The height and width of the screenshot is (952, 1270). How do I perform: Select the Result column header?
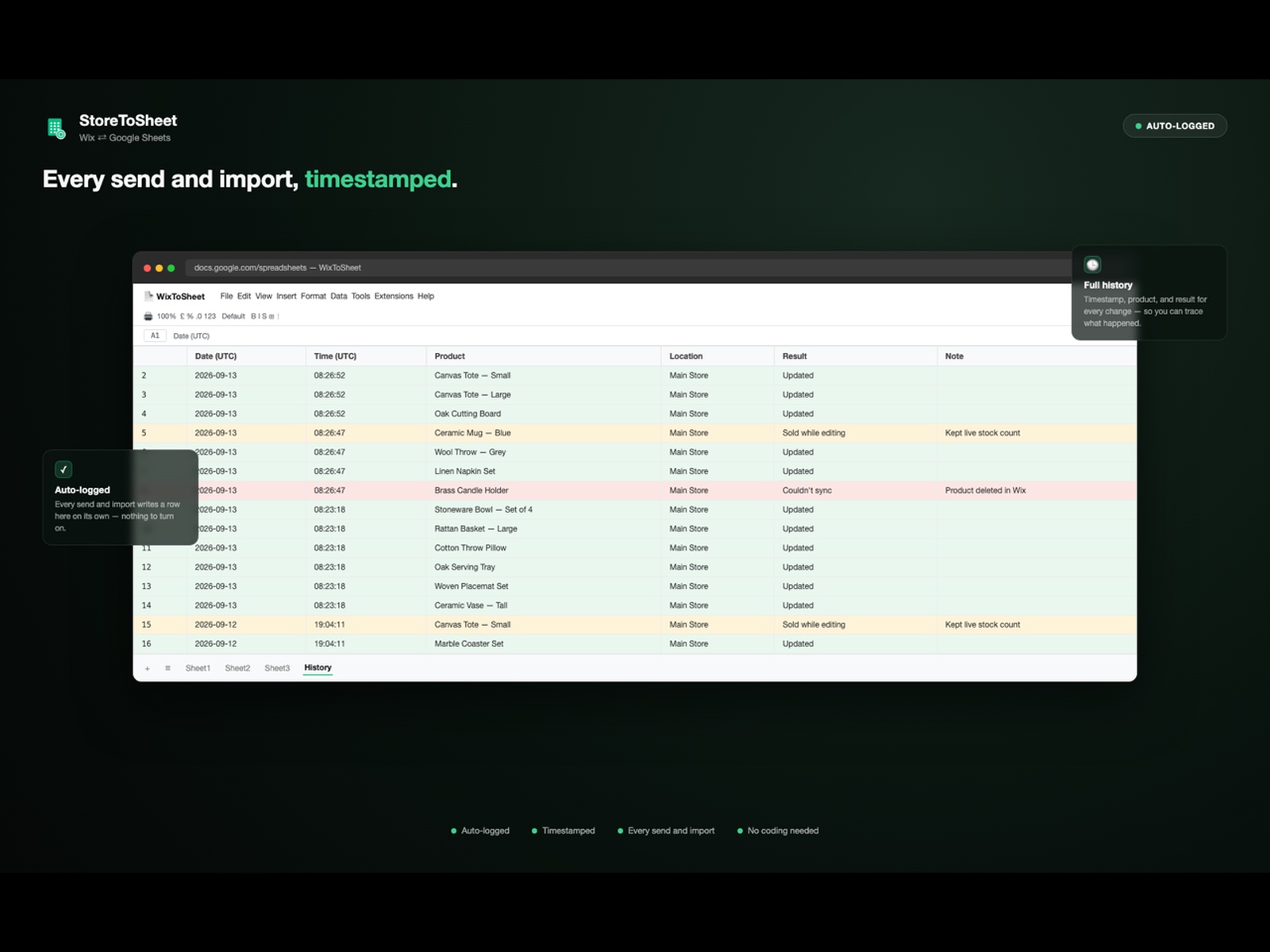(856, 356)
